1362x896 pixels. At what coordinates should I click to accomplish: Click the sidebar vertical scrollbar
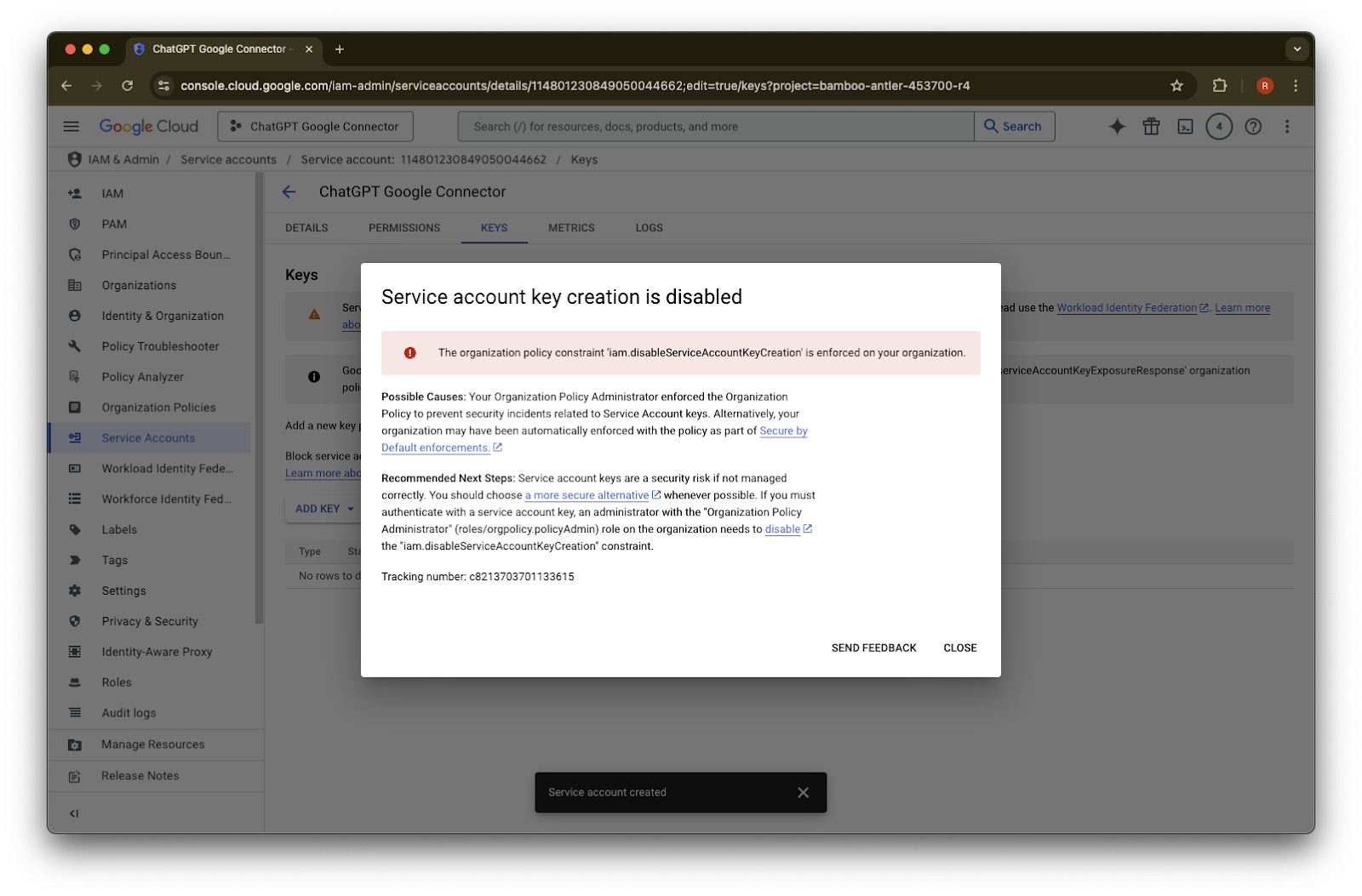(x=259, y=398)
